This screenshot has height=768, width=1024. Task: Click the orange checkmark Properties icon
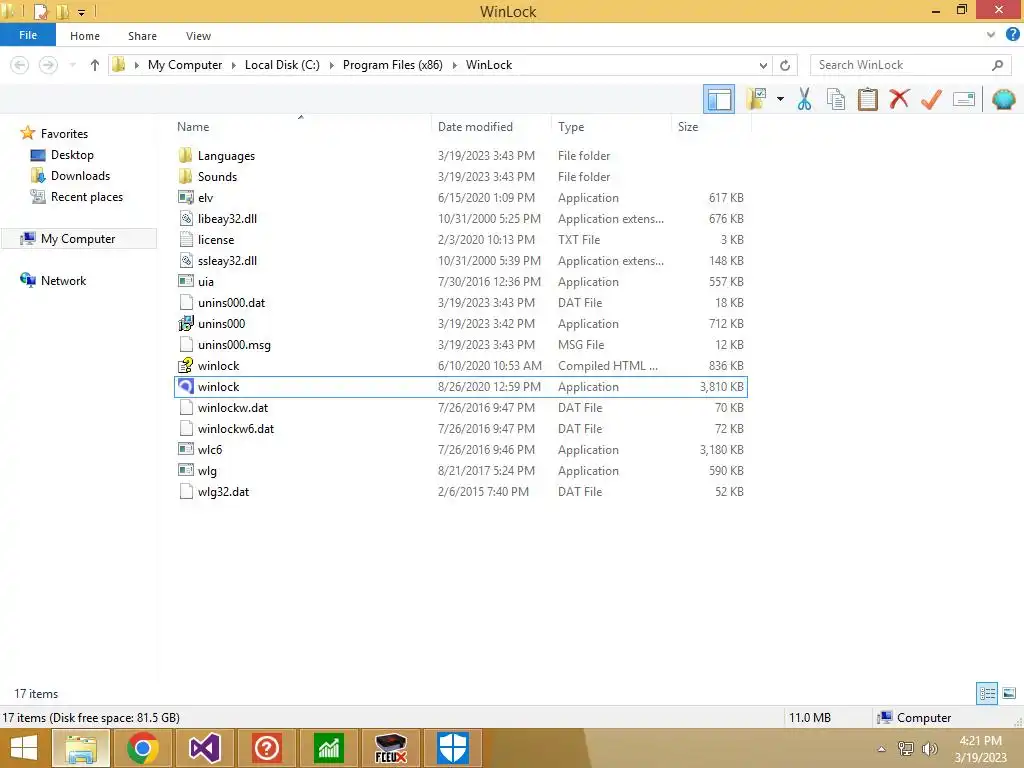click(931, 99)
